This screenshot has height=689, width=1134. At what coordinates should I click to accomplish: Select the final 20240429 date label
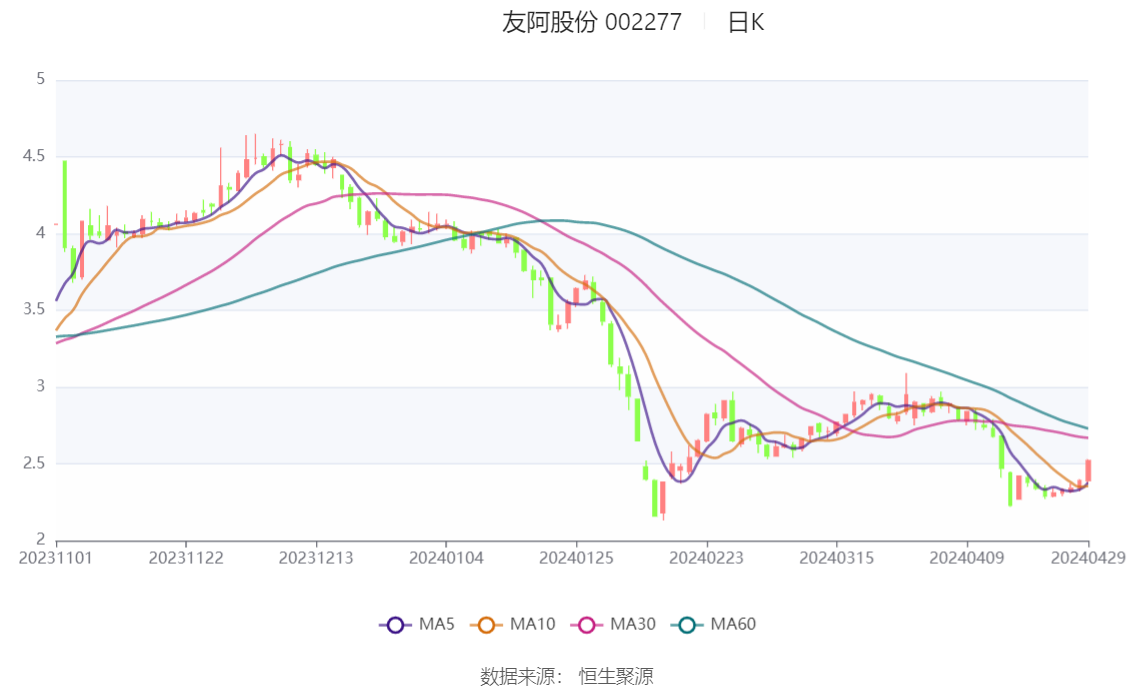click(1088, 557)
